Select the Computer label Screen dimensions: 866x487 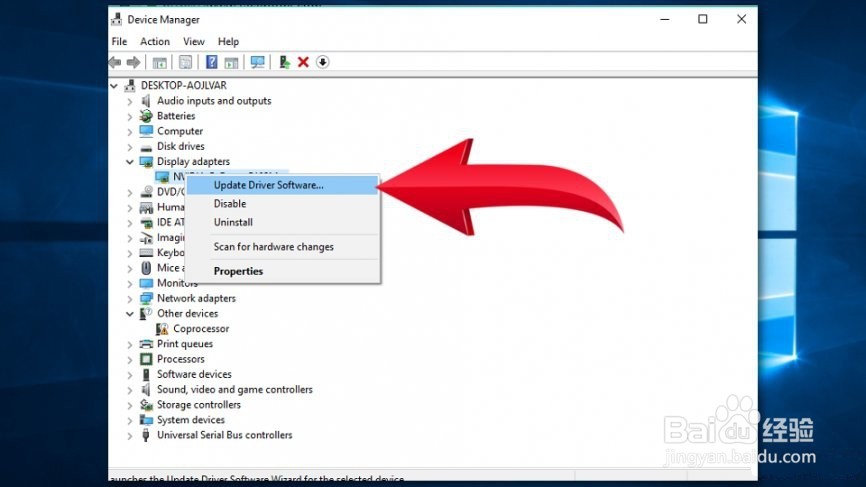pyautogui.click(x=180, y=131)
